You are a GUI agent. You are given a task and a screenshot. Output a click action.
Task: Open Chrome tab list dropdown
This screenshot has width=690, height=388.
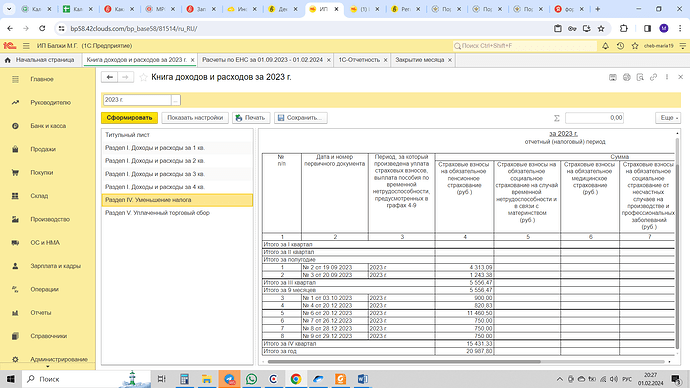pyautogui.click(x=9, y=9)
